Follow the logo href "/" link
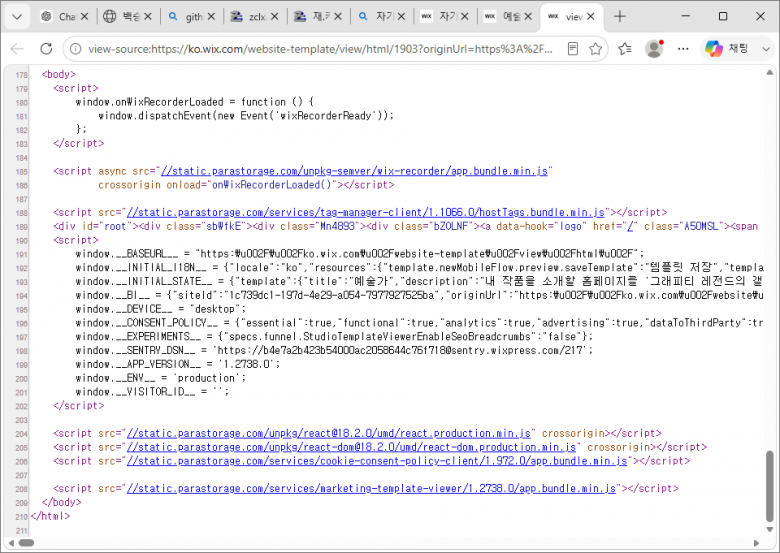780x553 pixels. point(631,226)
